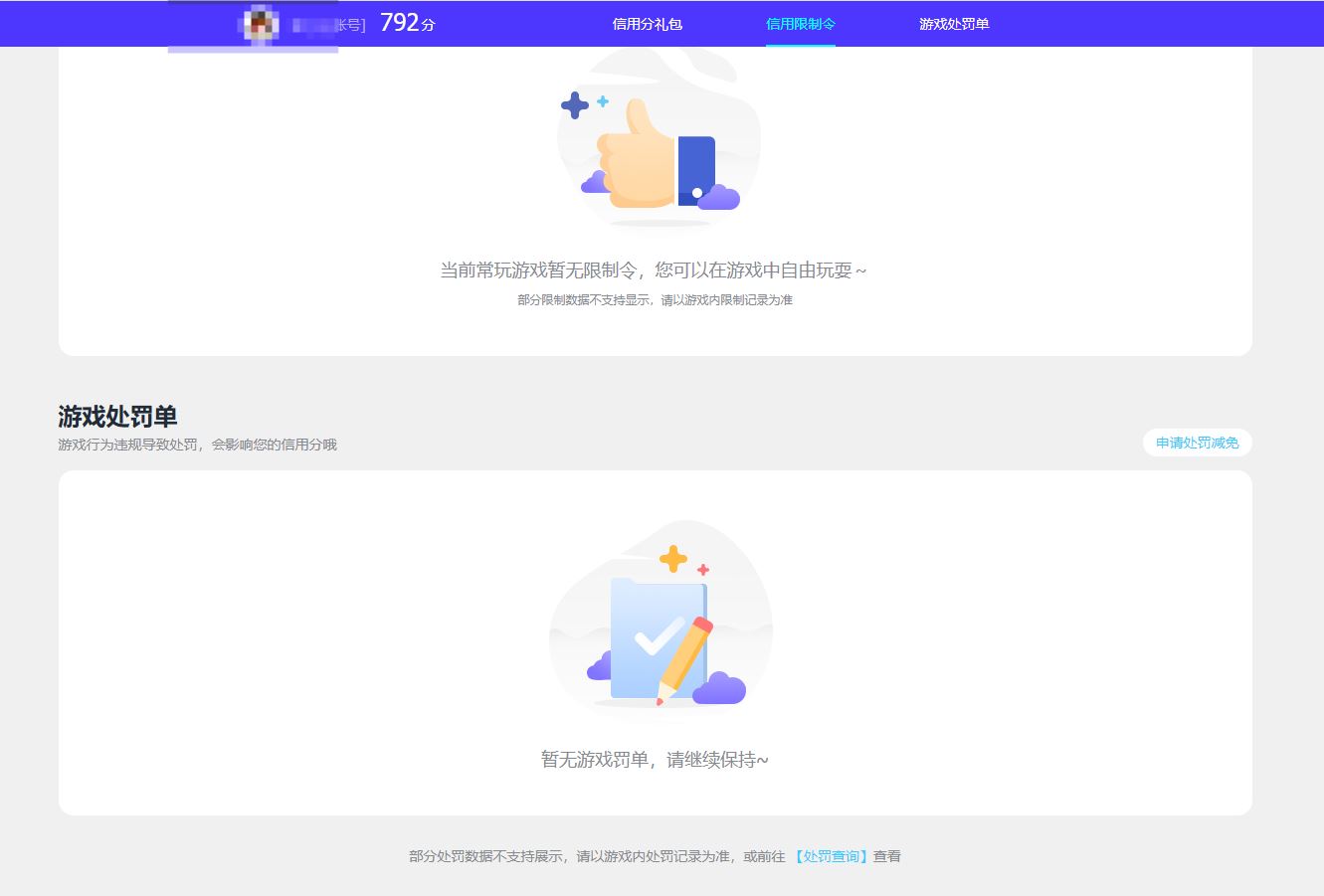This screenshot has width=1324, height=896.
Task: Click the 暂无游戏罚单 empty-state message
Action: click(x=655, y=760)
